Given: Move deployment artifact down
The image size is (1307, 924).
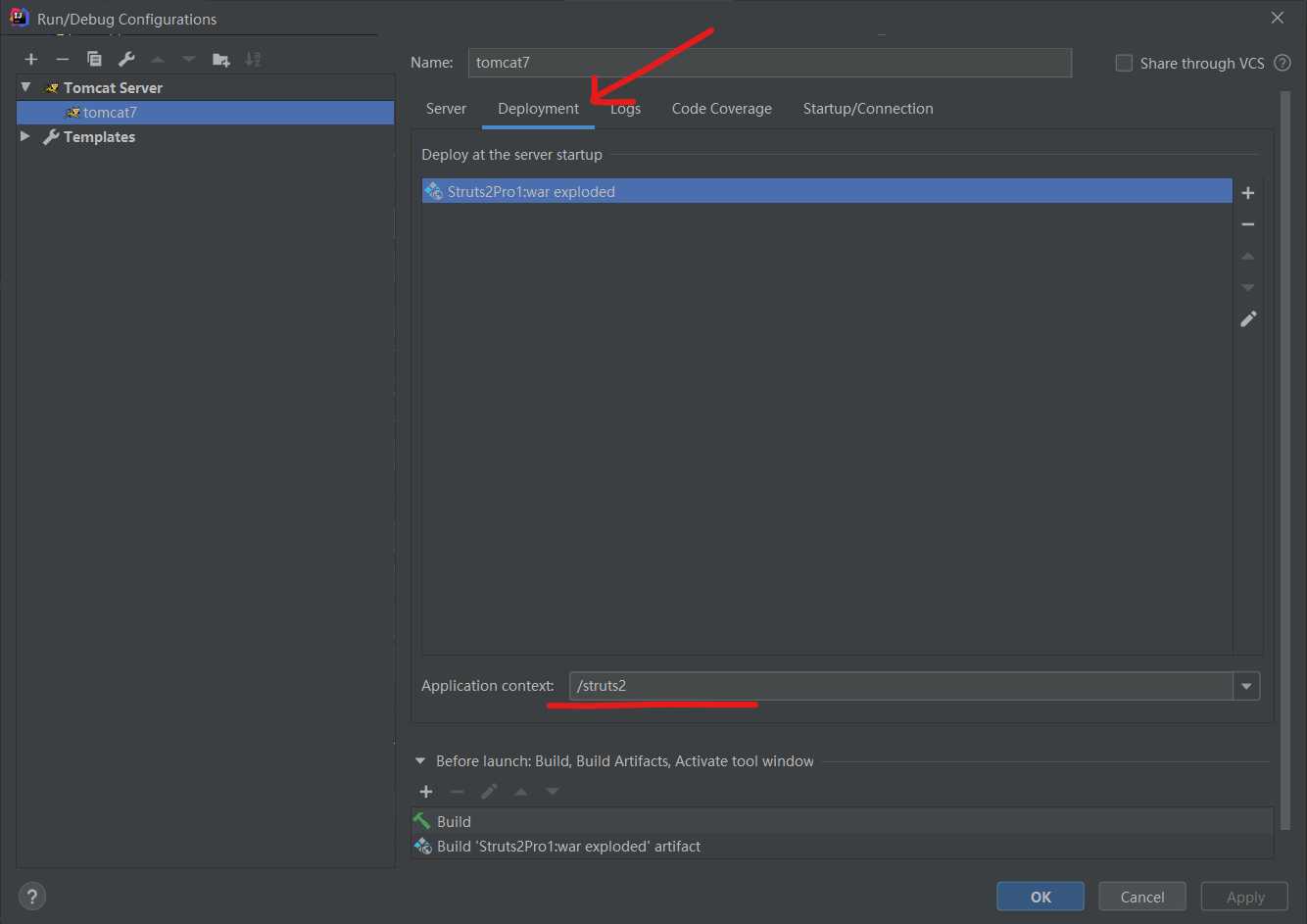Looking at the screenshot, I should pos(1248,287).
